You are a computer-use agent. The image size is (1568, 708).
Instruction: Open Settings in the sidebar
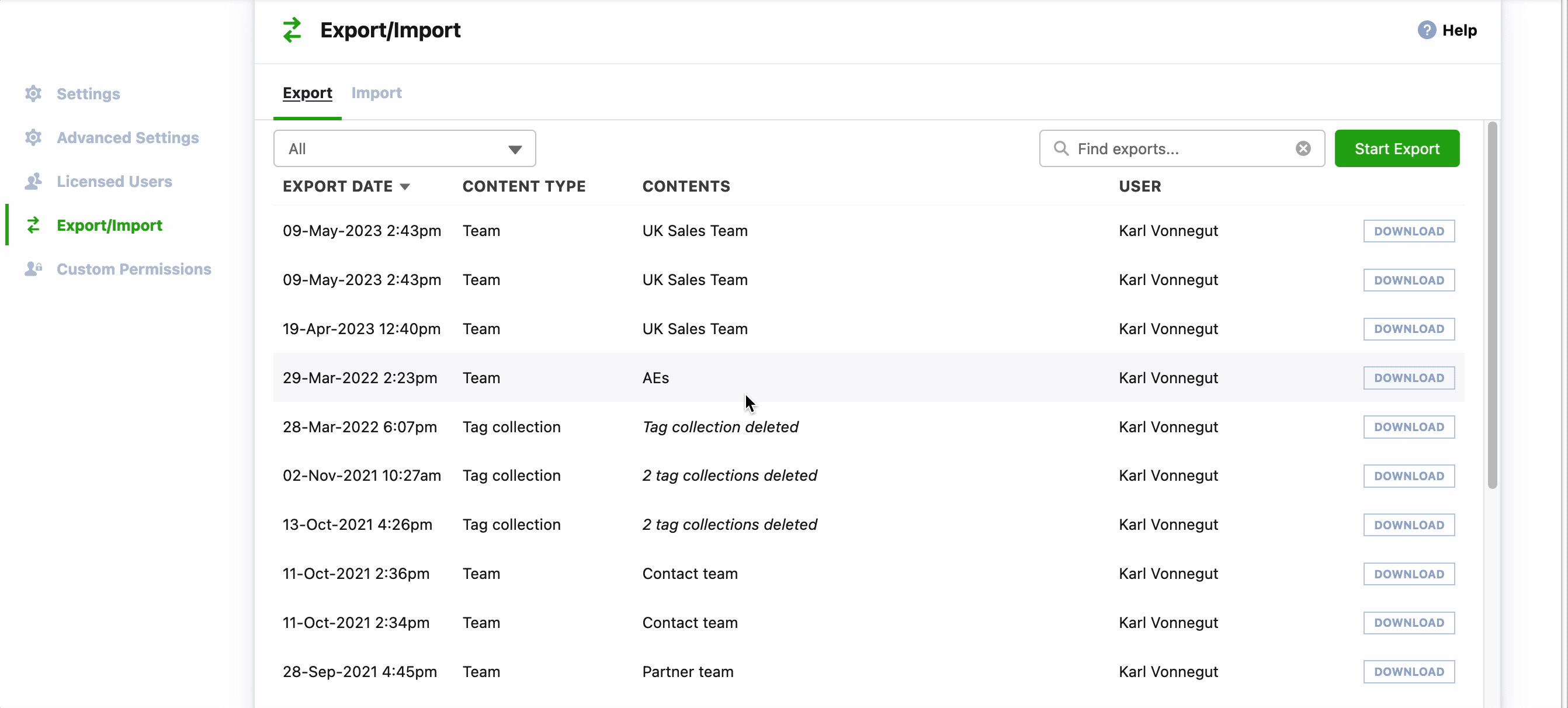click(88, 93)
